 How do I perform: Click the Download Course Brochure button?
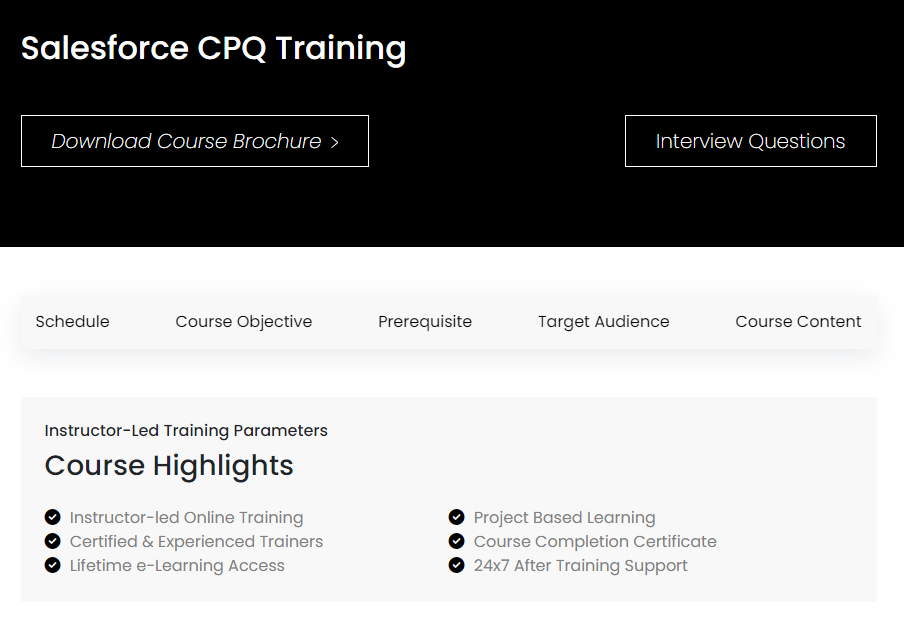[x=194, y=141]
